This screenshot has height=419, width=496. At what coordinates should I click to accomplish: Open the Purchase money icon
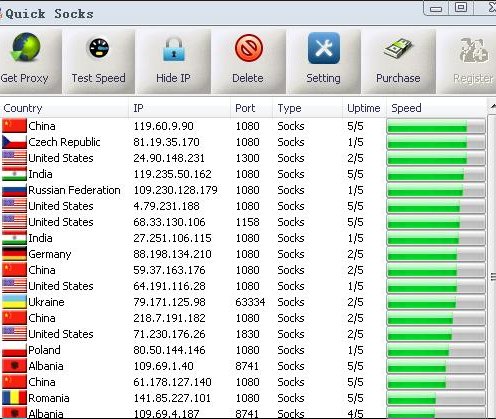398,49
